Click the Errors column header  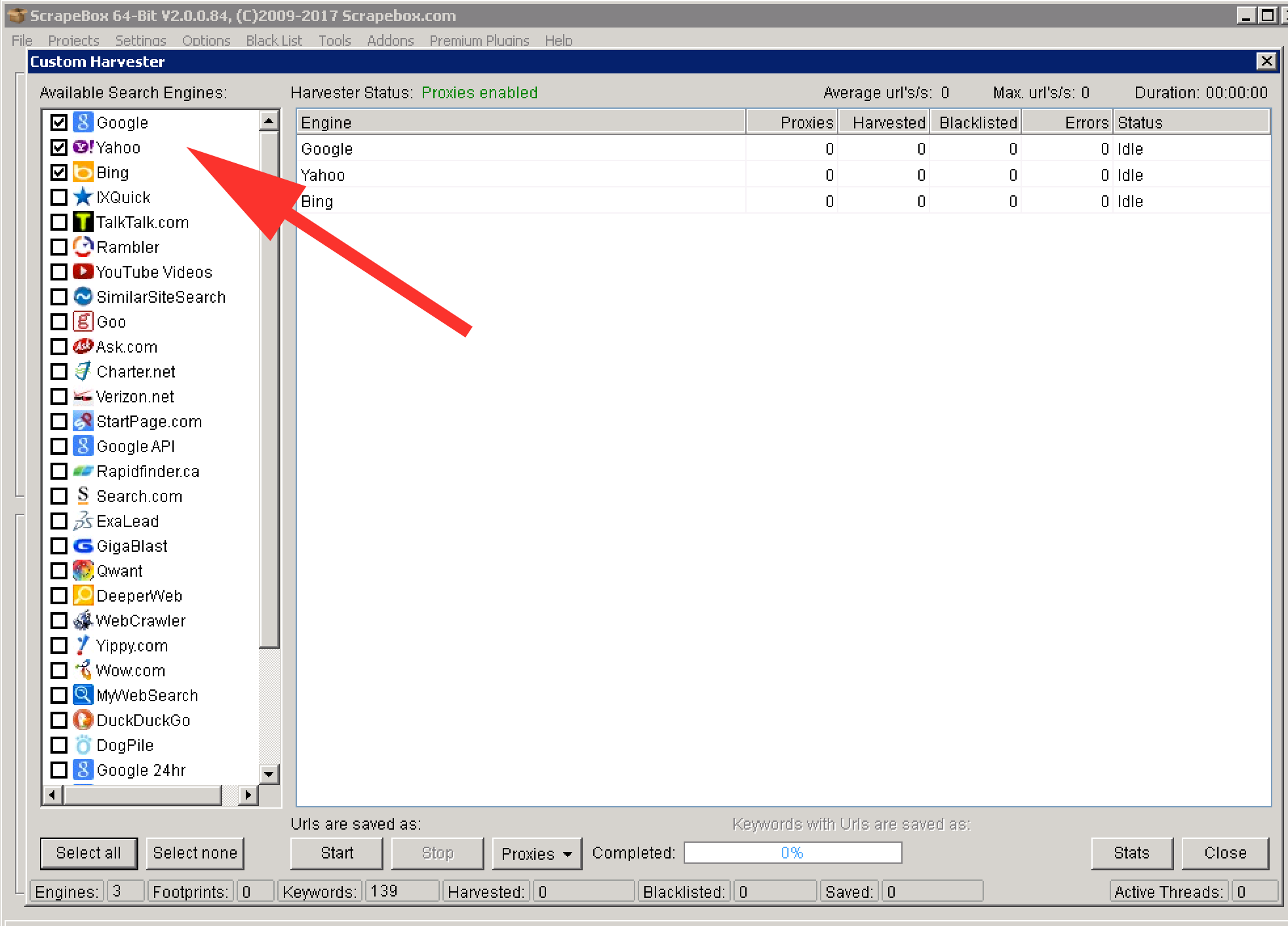pyautogui.click(x=1068, y=123)
